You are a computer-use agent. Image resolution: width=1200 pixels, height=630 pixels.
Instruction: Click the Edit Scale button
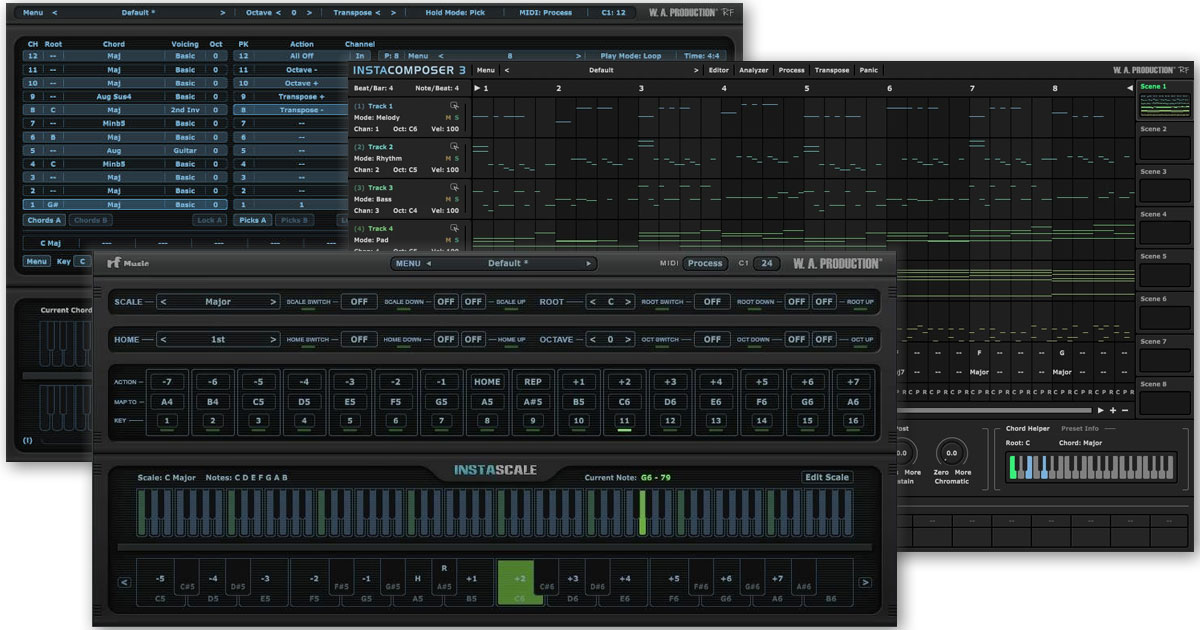[x=827, y=477]
